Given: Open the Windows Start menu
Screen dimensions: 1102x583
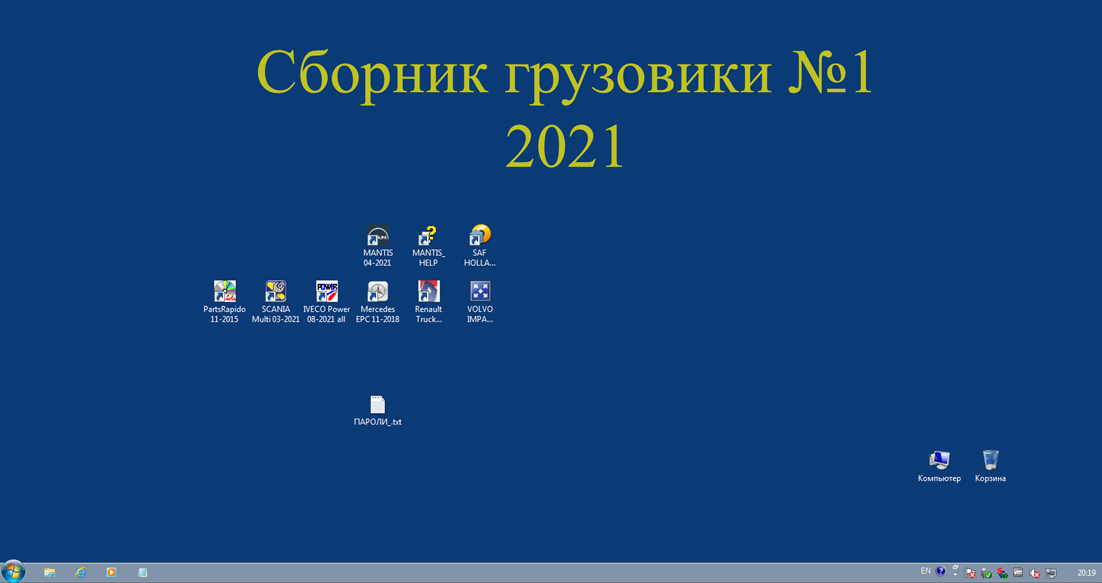Looking at the screenshot, I should point(13,572).
